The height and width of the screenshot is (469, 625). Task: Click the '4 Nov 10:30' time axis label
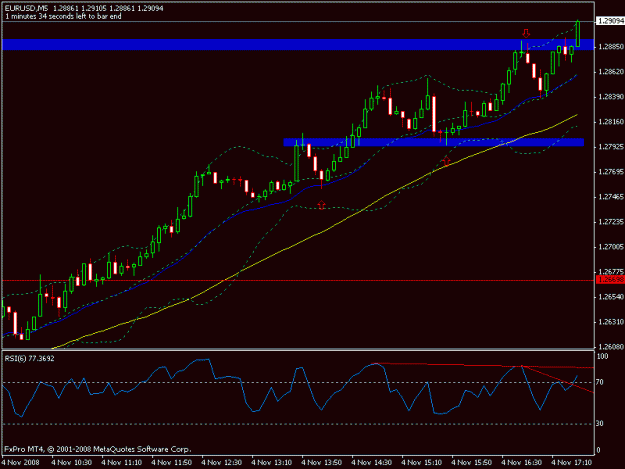tap(72, 463)
